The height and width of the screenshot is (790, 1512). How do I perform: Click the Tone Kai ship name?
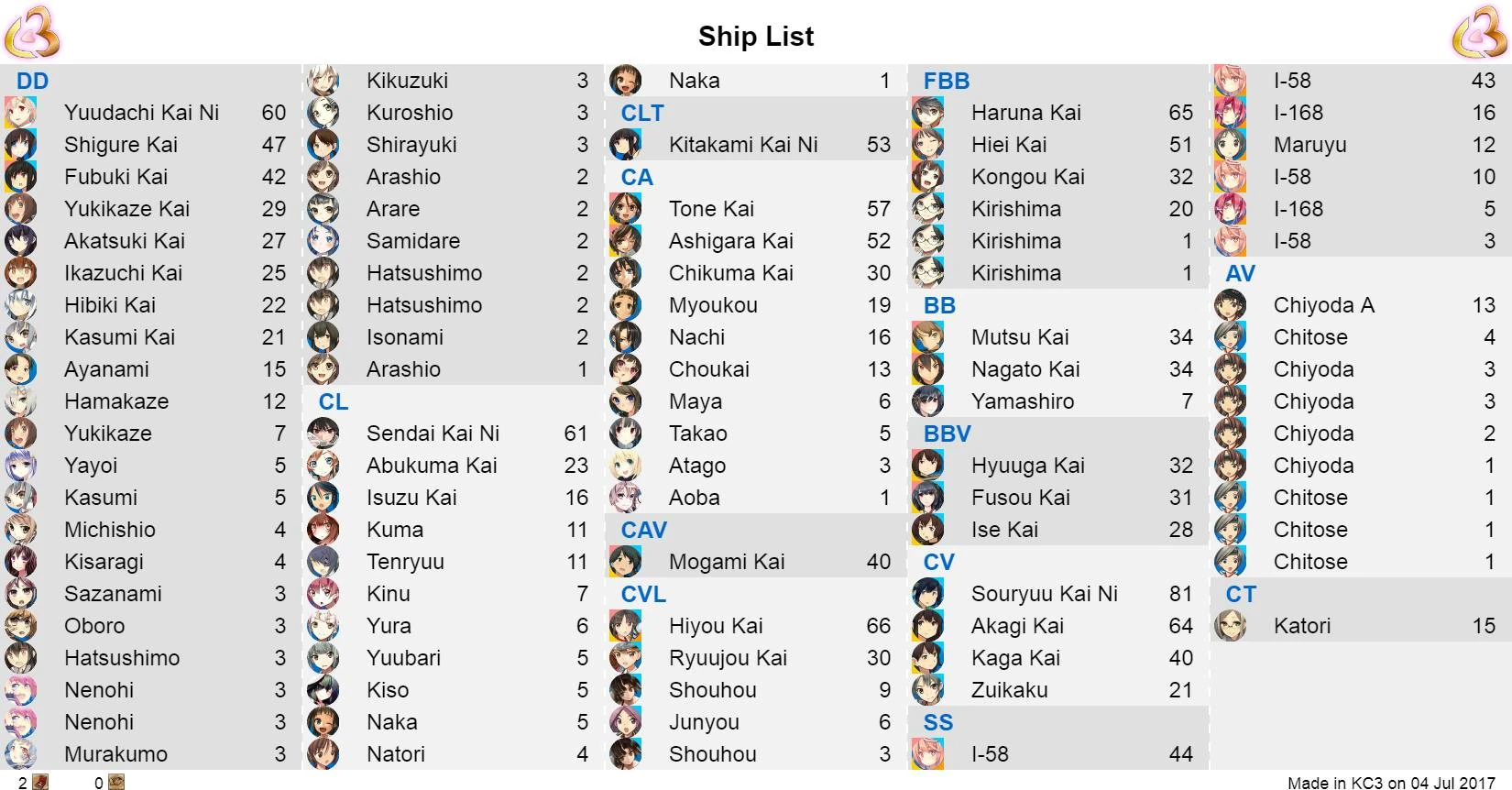coord(711,209)
